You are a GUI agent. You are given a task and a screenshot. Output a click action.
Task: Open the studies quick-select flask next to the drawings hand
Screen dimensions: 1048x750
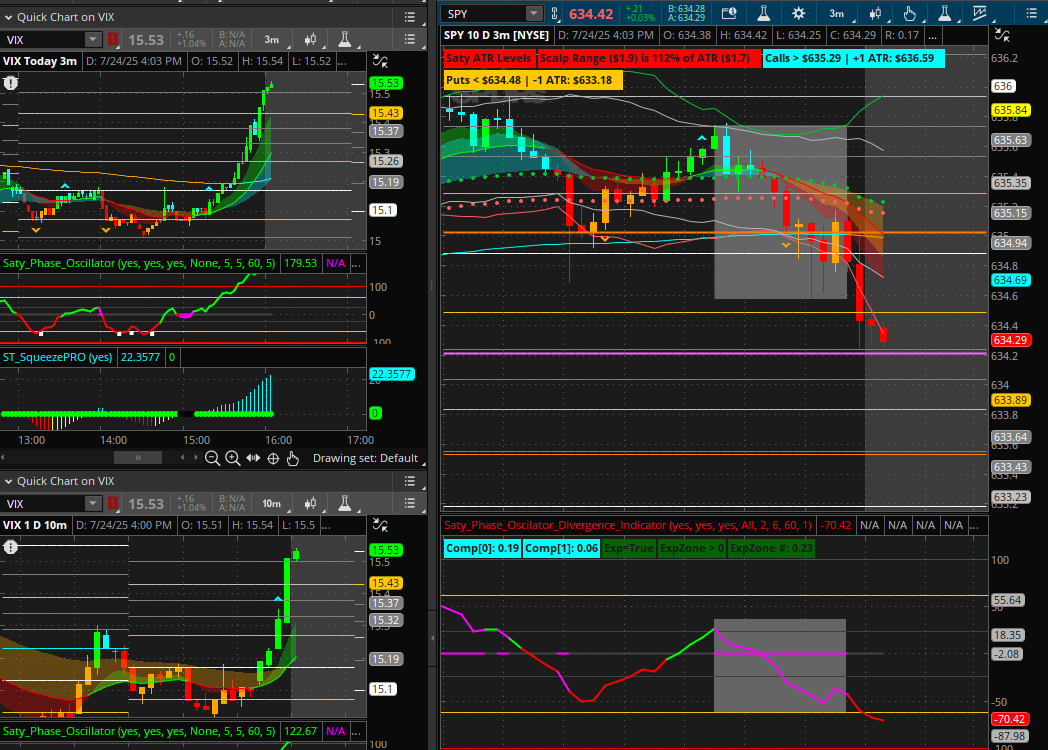[944, 13]
